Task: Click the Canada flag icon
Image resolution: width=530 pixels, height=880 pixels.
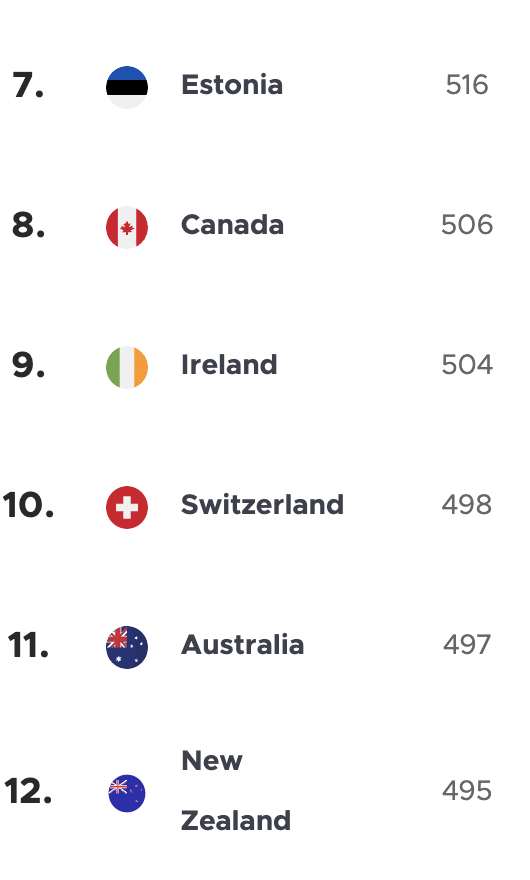Action: [x=127, y=227]
